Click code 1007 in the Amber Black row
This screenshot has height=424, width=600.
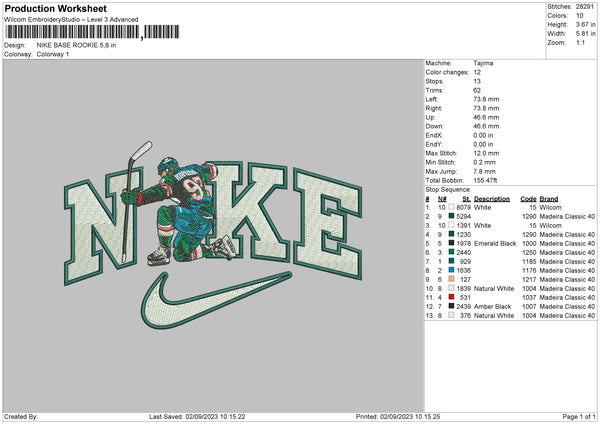pyautogui.click(x=529, y=307)
